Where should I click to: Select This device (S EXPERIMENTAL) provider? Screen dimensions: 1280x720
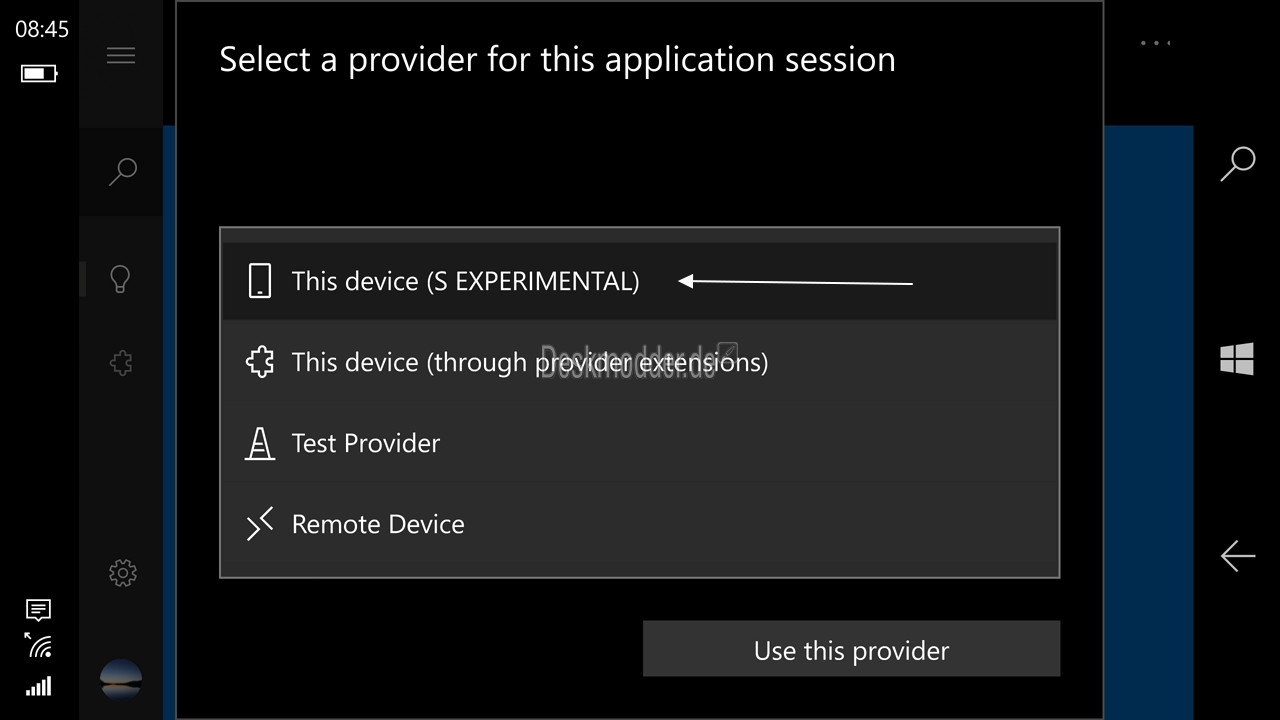pyautogui.click(x=465, y=282)
